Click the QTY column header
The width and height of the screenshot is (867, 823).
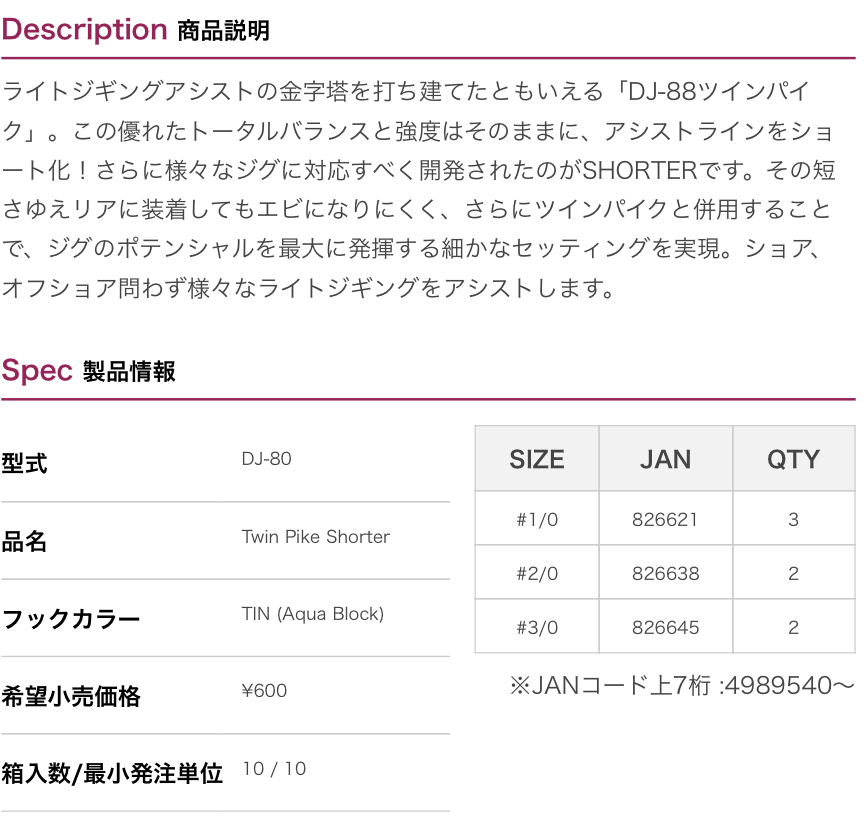pyautogui.click(x=793, y=459)
